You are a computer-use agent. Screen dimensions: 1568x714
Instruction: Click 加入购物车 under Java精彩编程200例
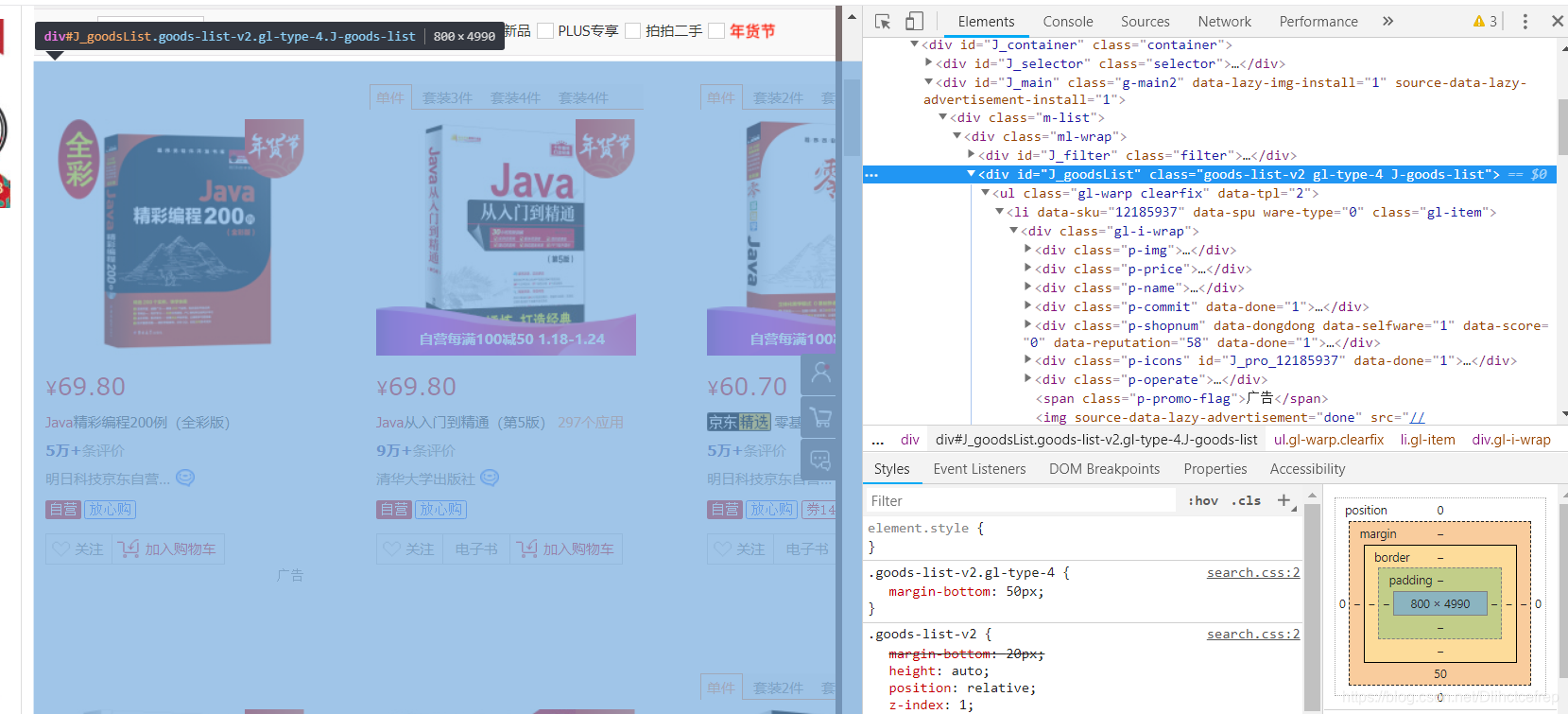[x=168, y=549]
